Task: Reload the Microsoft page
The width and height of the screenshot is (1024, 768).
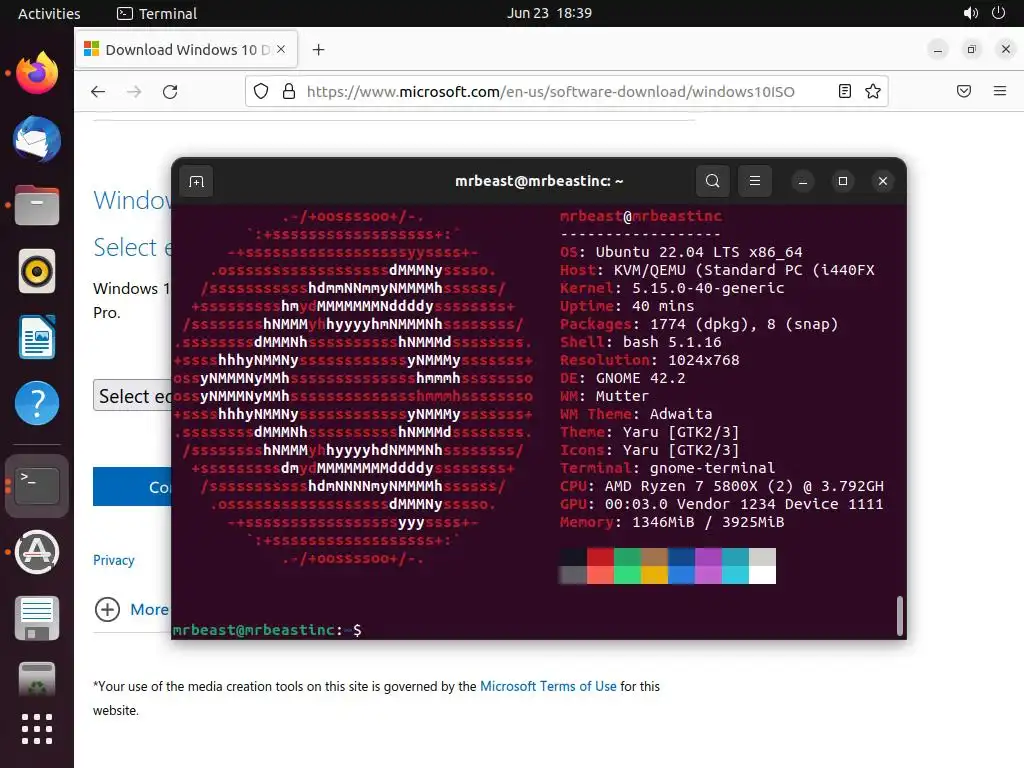Action: click(x=170, y=91)
